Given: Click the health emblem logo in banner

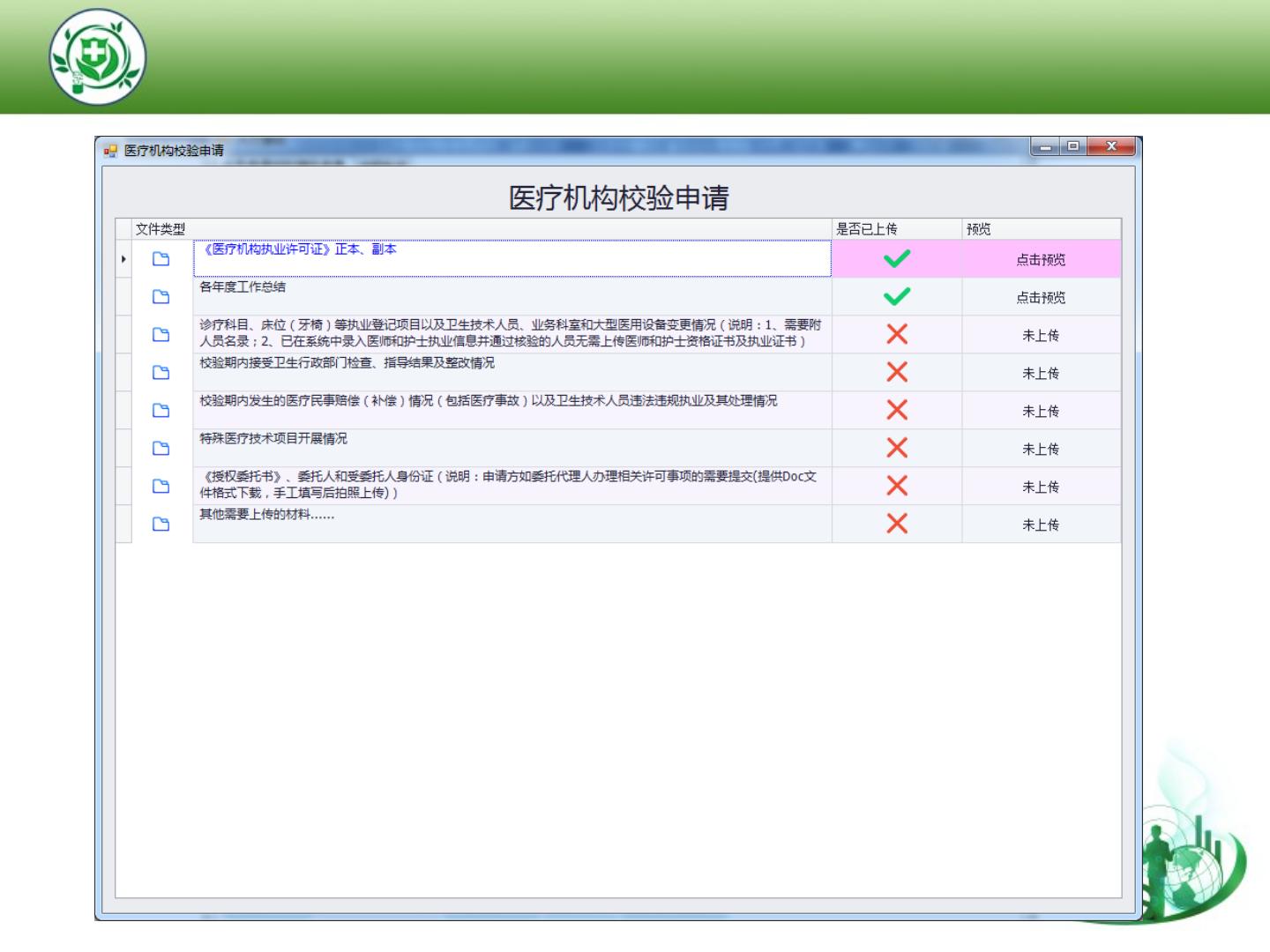Looking at the screenshot, I should (97, 57).
